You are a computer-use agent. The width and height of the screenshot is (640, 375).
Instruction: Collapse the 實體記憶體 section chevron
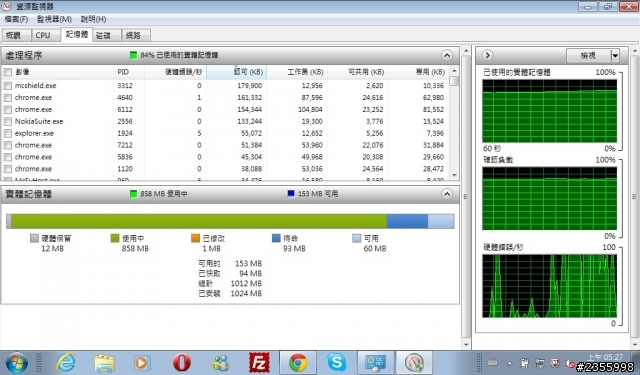click(x=447, y=194)
